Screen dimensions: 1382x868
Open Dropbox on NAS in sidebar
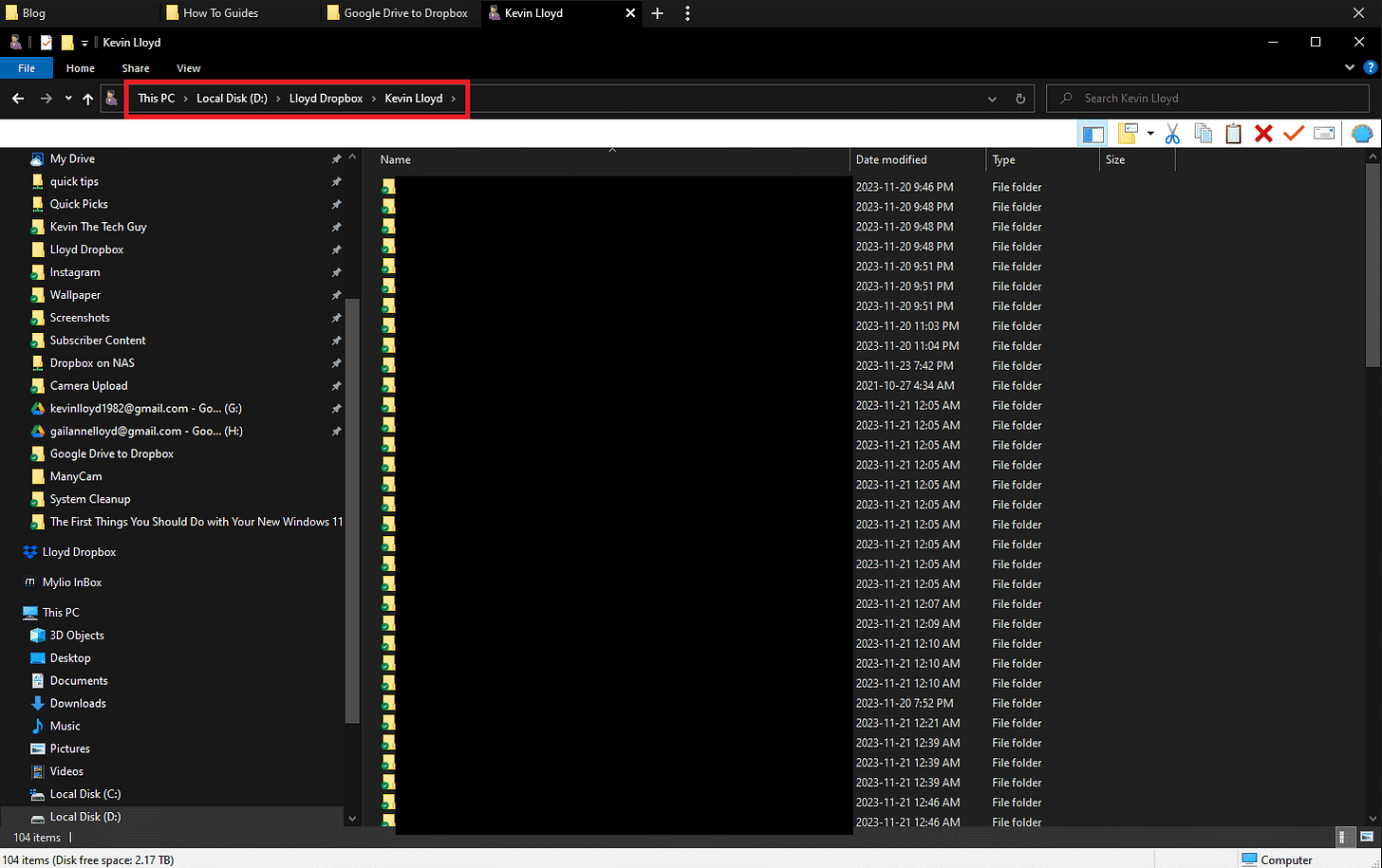(x=92, y=363)
